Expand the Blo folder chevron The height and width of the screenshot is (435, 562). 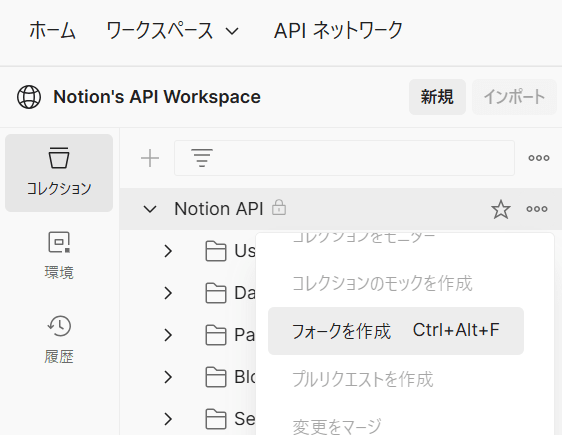pos(168,377)
